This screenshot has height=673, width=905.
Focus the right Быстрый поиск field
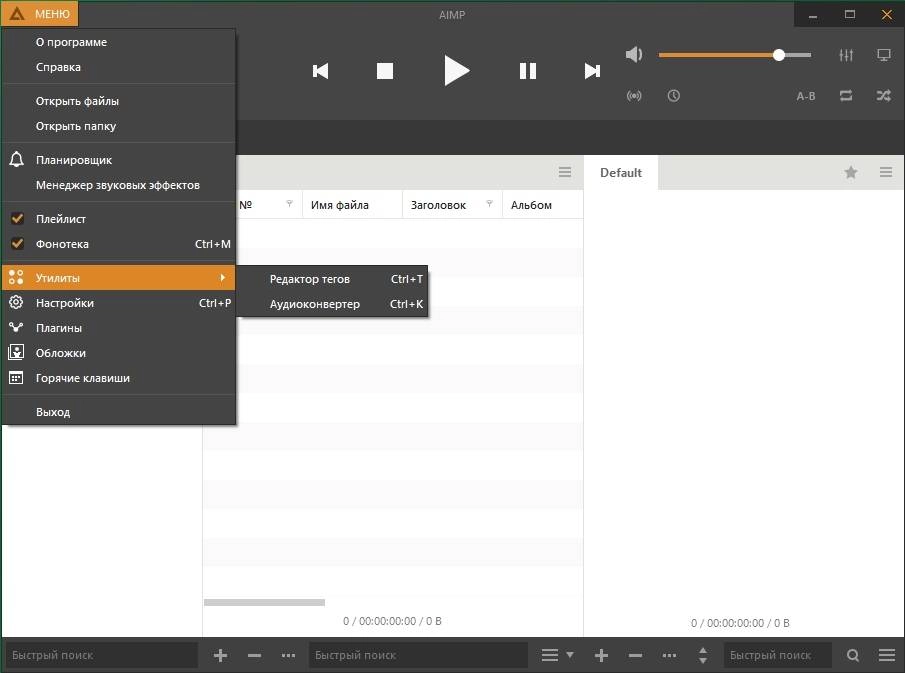pos(777,655)
